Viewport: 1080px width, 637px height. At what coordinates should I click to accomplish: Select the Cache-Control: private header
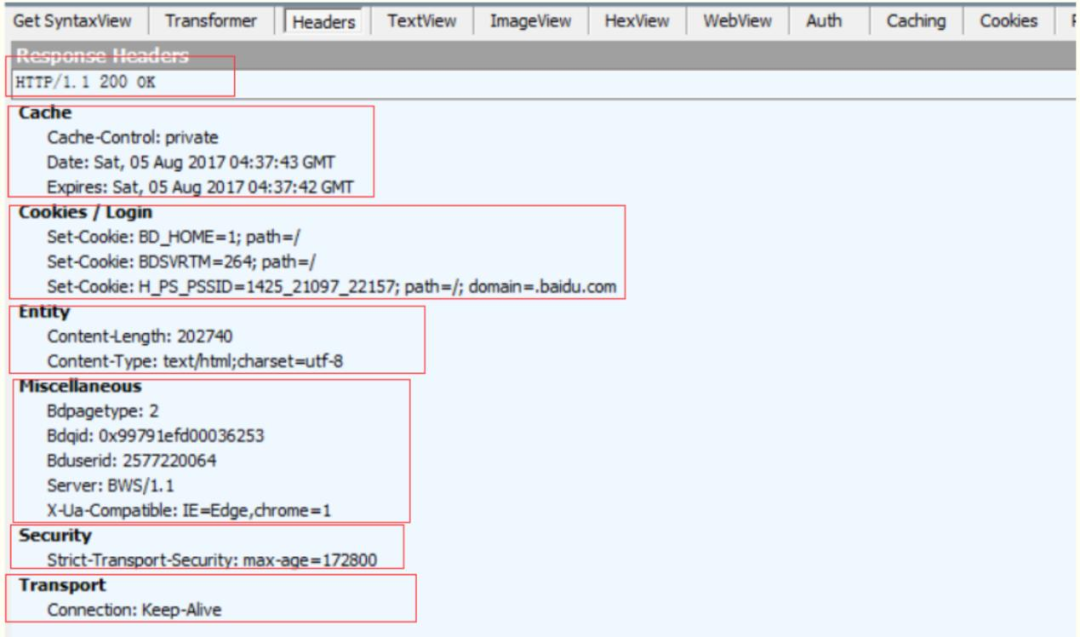click(132, 138)
